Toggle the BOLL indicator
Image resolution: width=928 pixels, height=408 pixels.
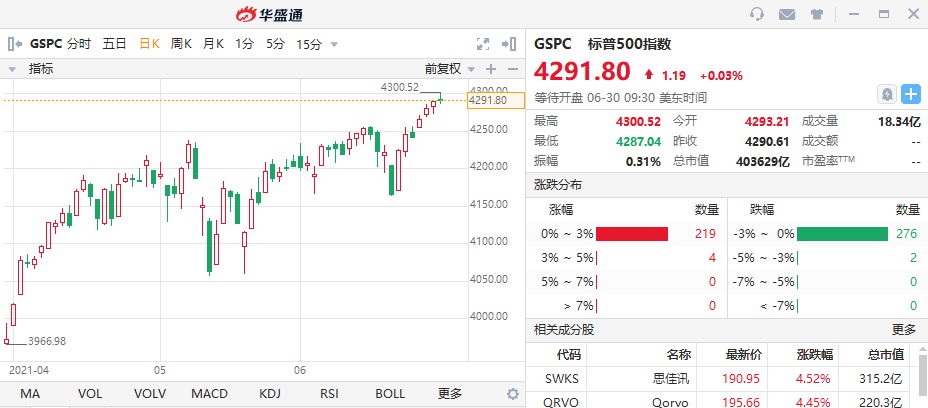pos(390,394)
